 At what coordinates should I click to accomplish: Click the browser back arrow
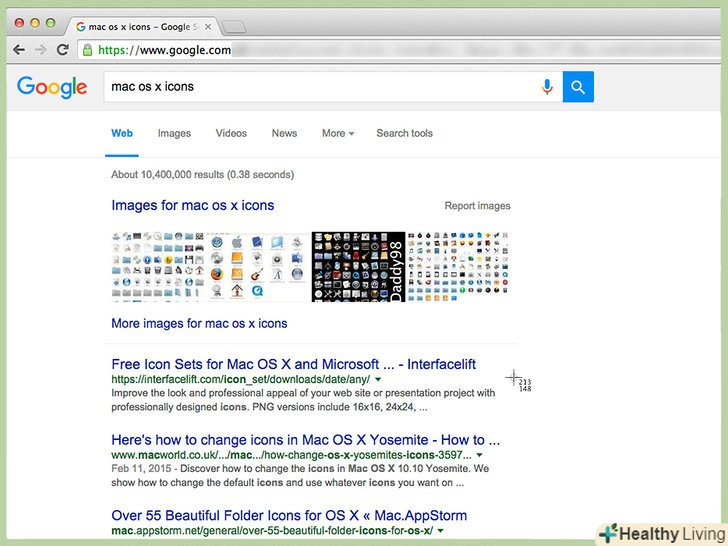pyautogui.click(x=19, y=50)
